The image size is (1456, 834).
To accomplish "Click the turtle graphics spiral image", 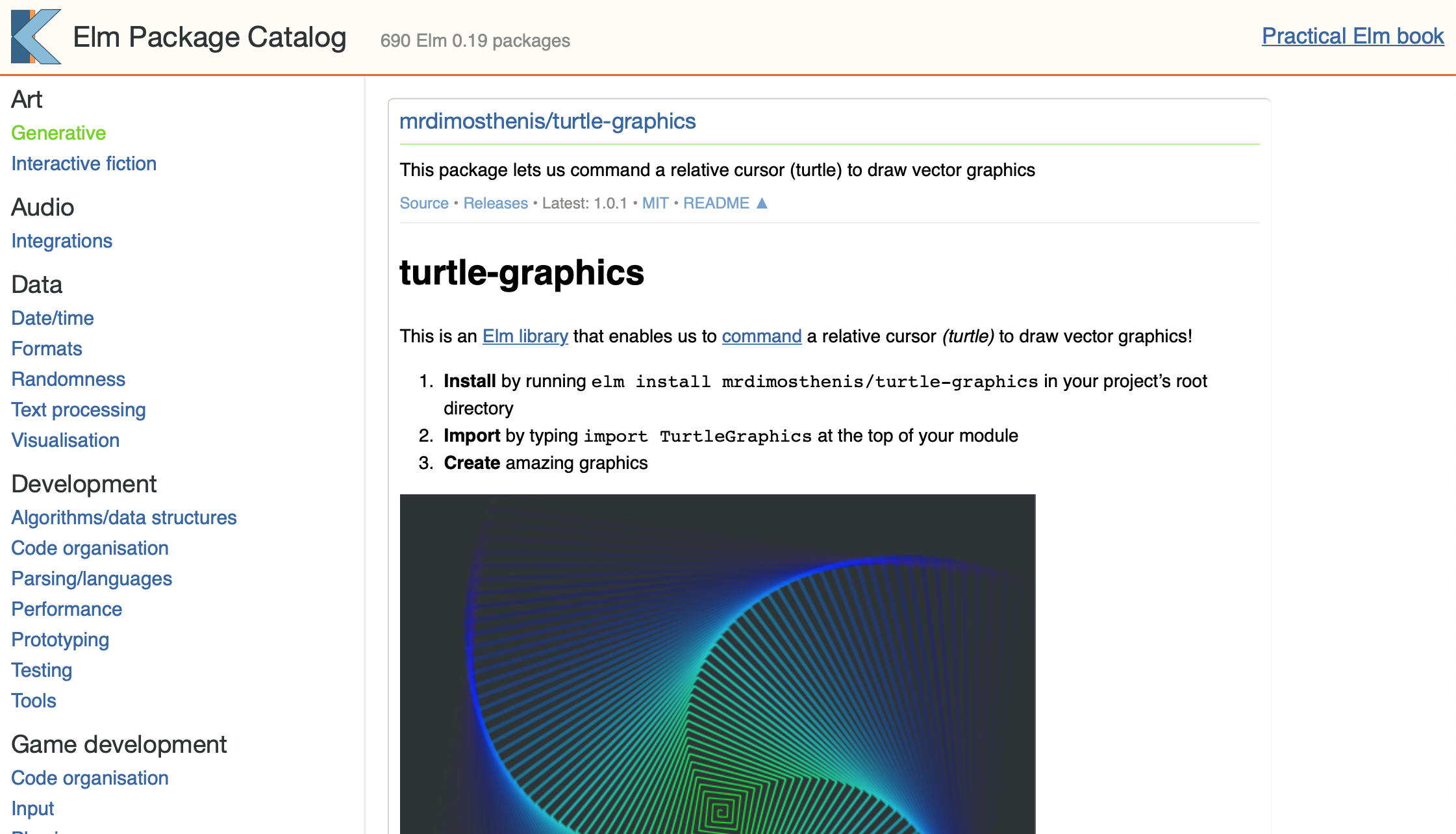I will click(718, 664).
